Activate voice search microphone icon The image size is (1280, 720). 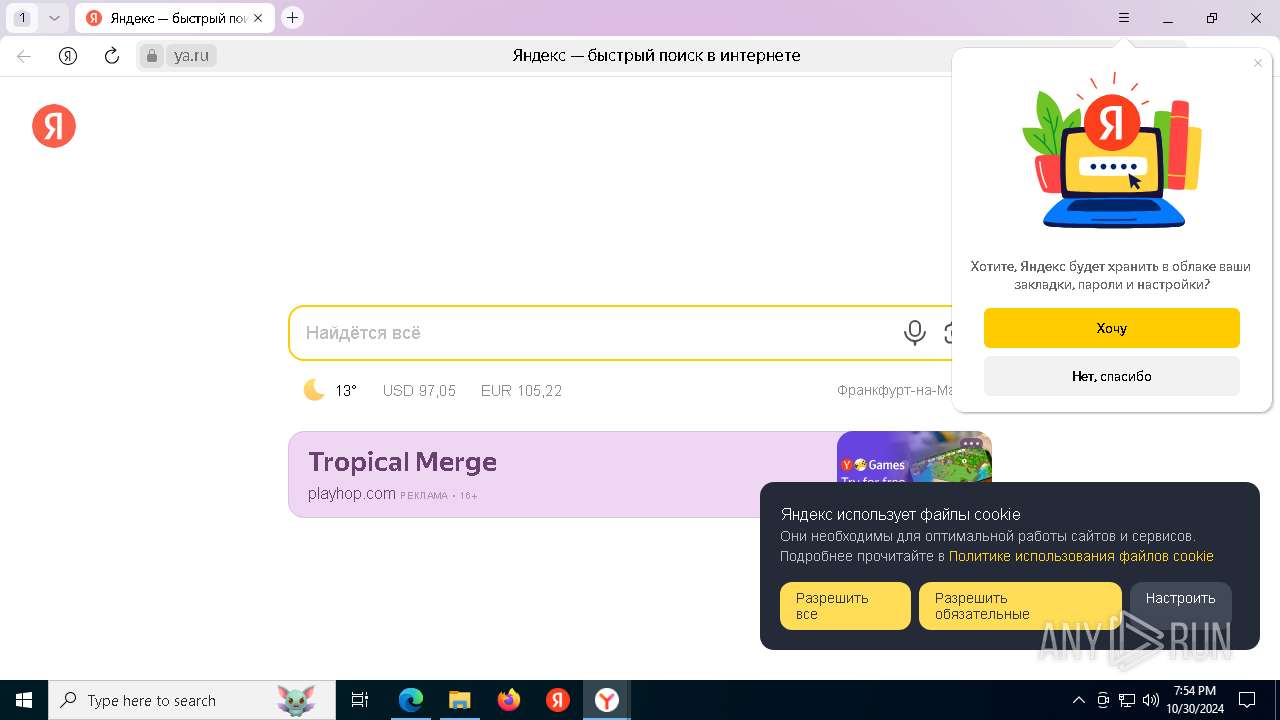click(x=914, y=333)
